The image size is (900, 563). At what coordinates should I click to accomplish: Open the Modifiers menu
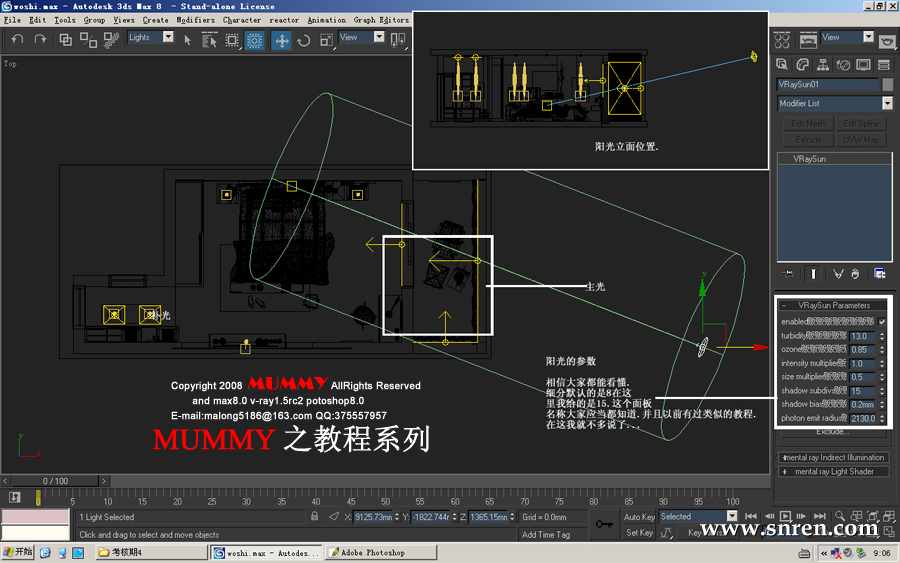pos(195,19)
